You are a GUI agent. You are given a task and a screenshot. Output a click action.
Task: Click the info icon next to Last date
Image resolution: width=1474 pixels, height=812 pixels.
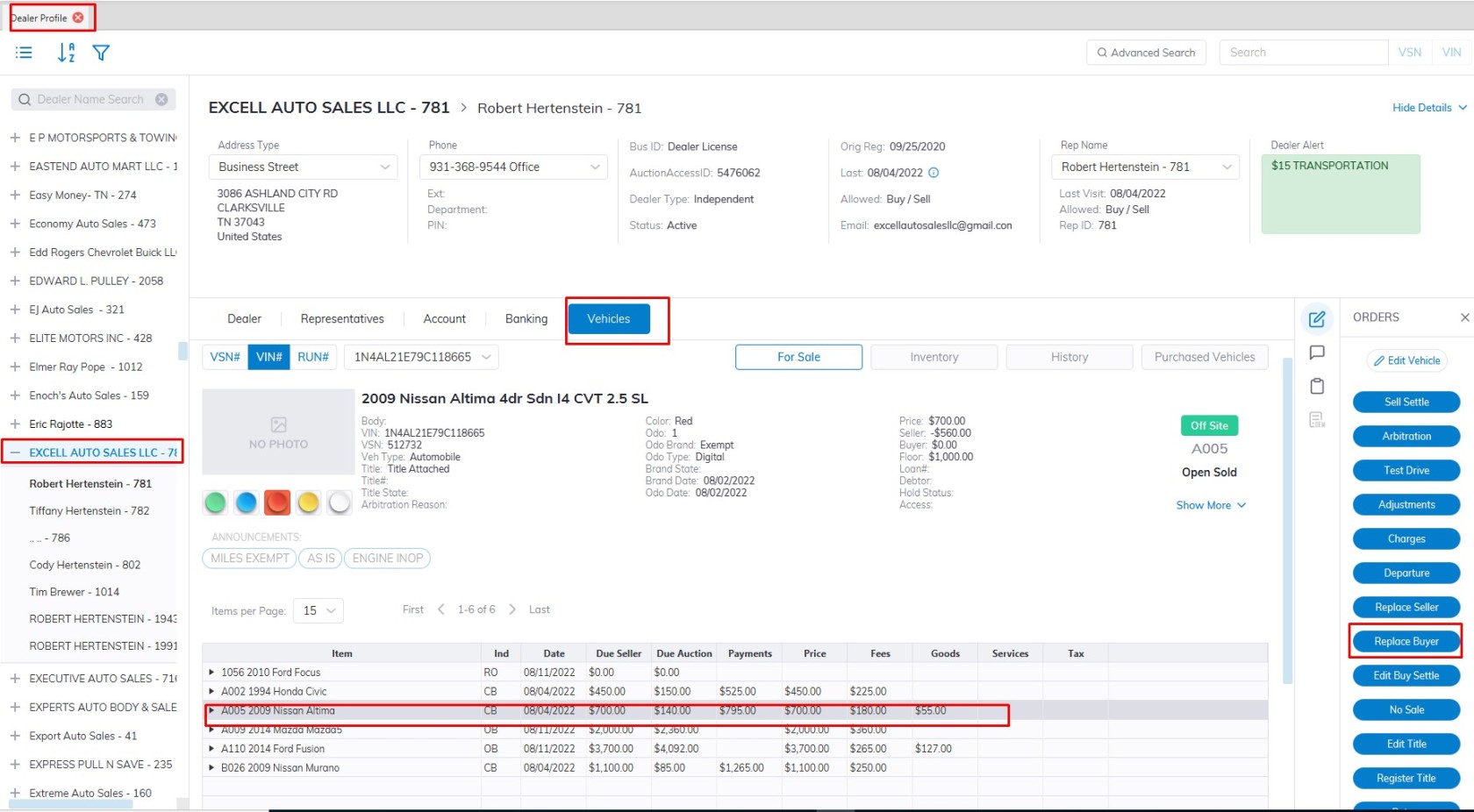click(x=934, y=173)
